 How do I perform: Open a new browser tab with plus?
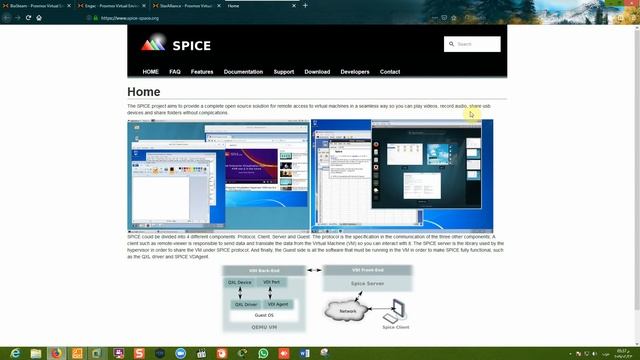(x=305, y=5)
